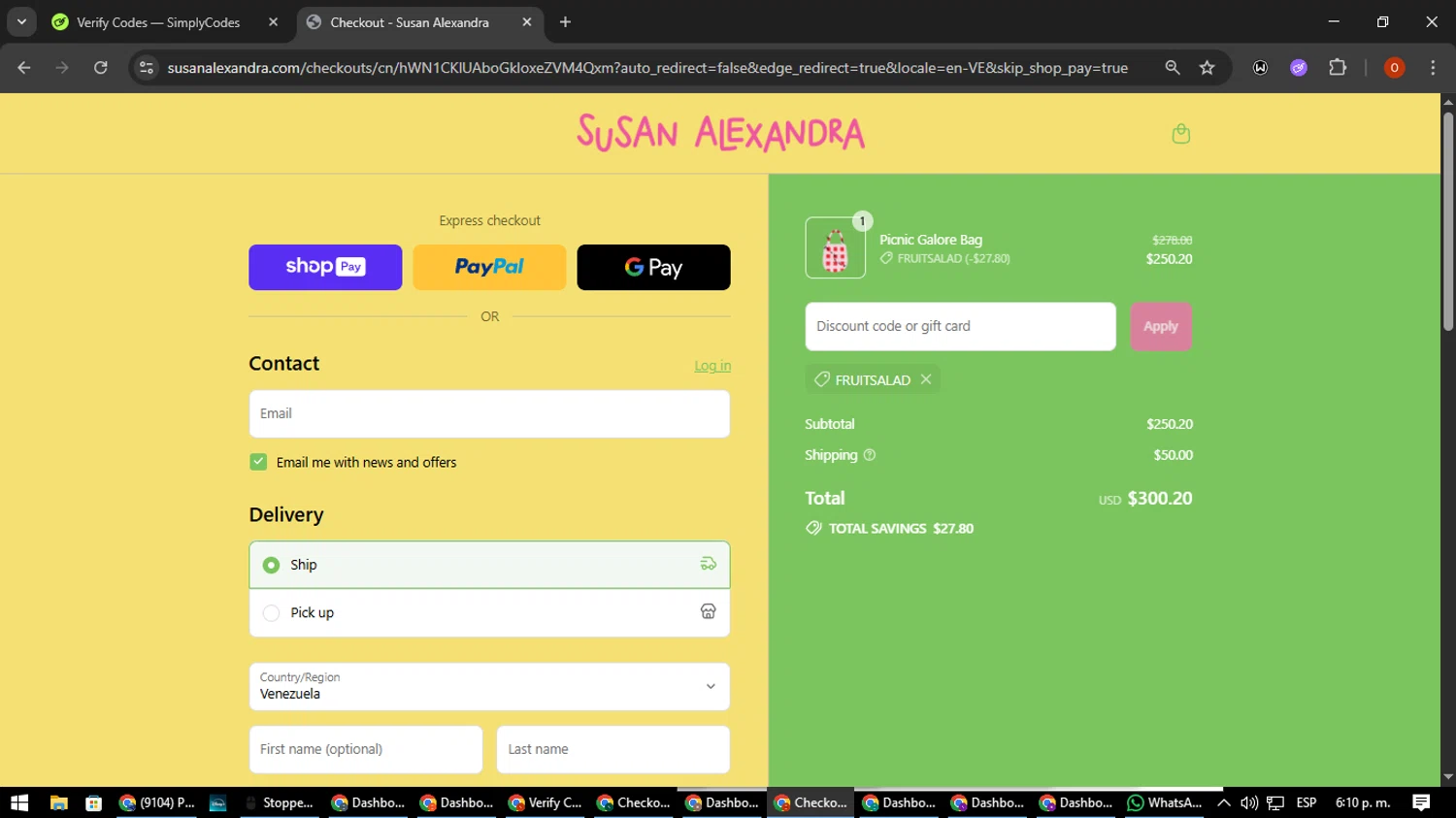Click the Picnic Galore Bag product name
Screen dimensions: 1456x818
coord(931,240)
